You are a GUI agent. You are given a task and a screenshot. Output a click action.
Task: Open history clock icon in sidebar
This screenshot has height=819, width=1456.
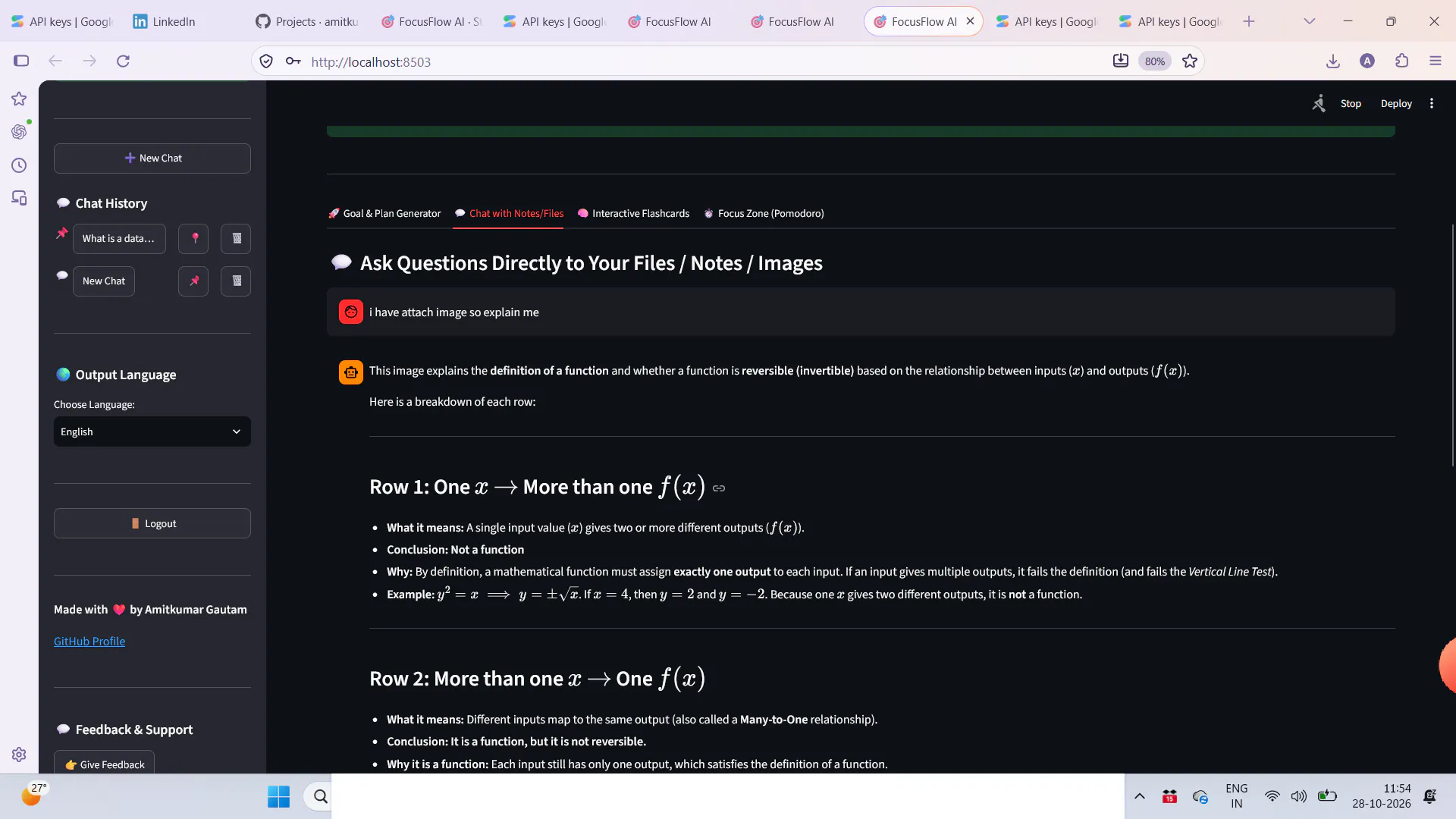[x=19, y=165]
